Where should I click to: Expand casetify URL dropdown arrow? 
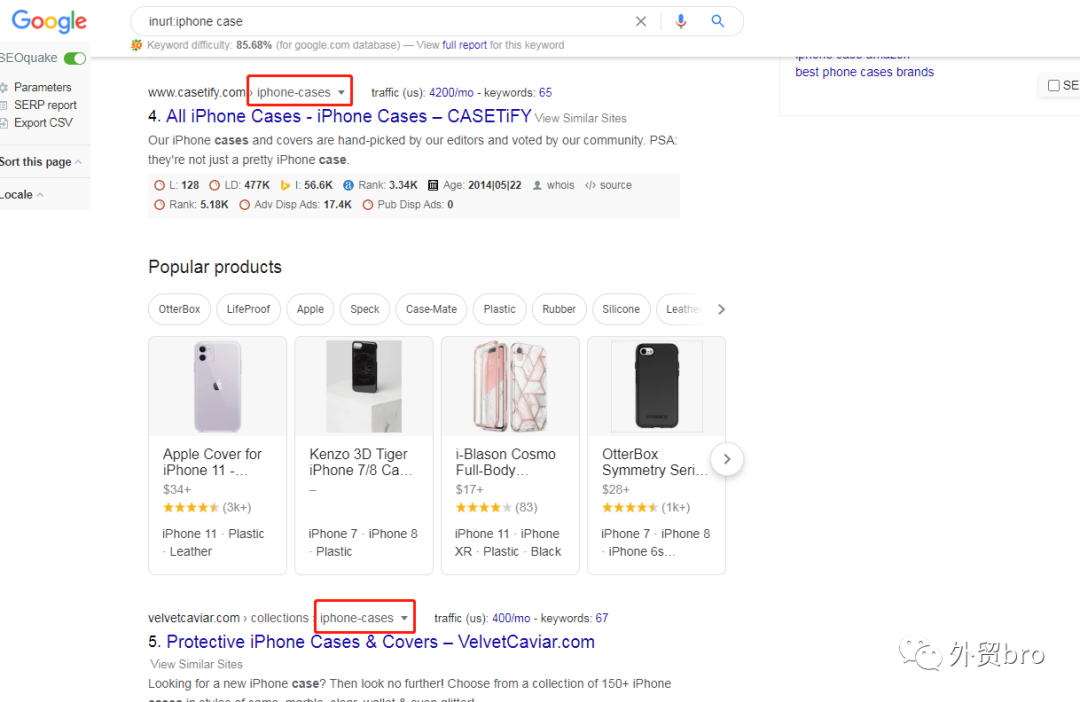click(x=341, y=93)
